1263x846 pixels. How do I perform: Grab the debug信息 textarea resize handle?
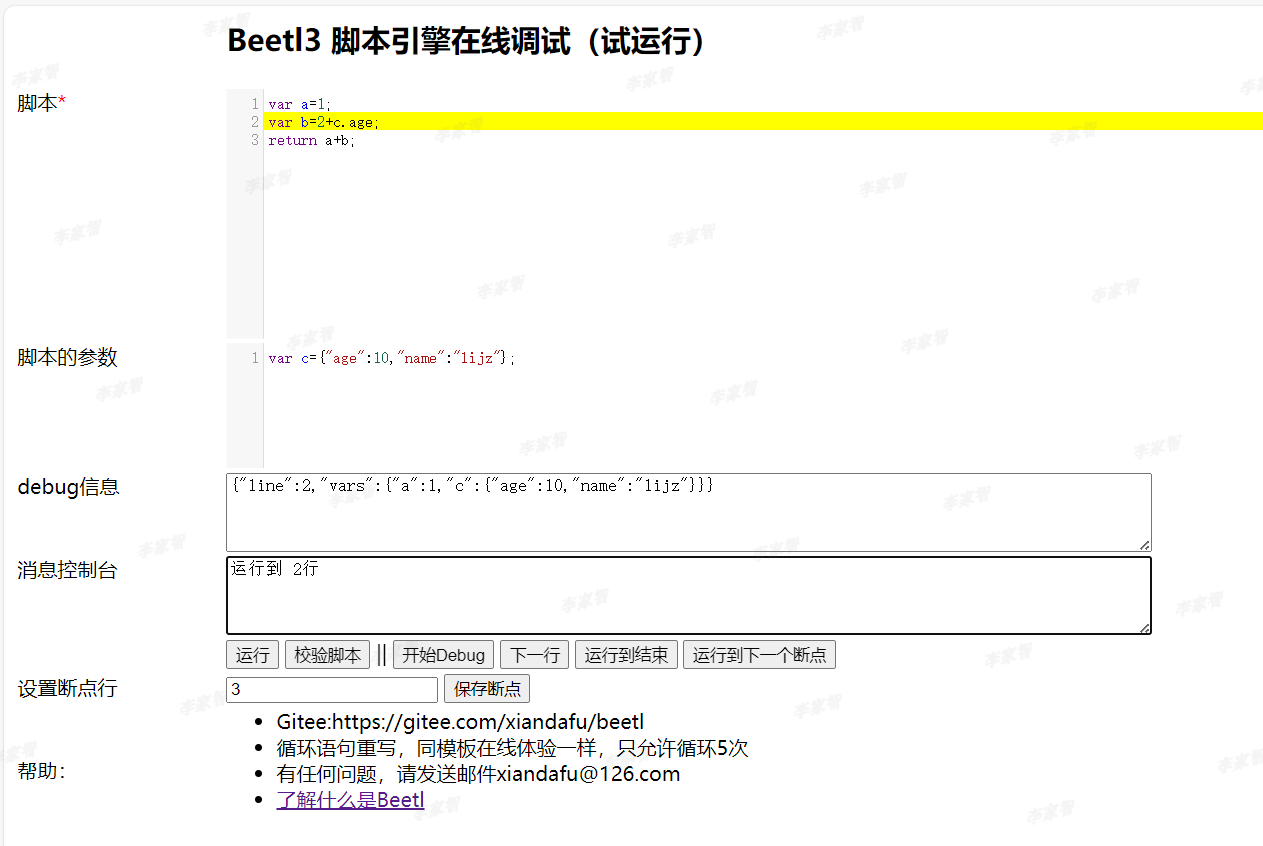click(1144, 544)
